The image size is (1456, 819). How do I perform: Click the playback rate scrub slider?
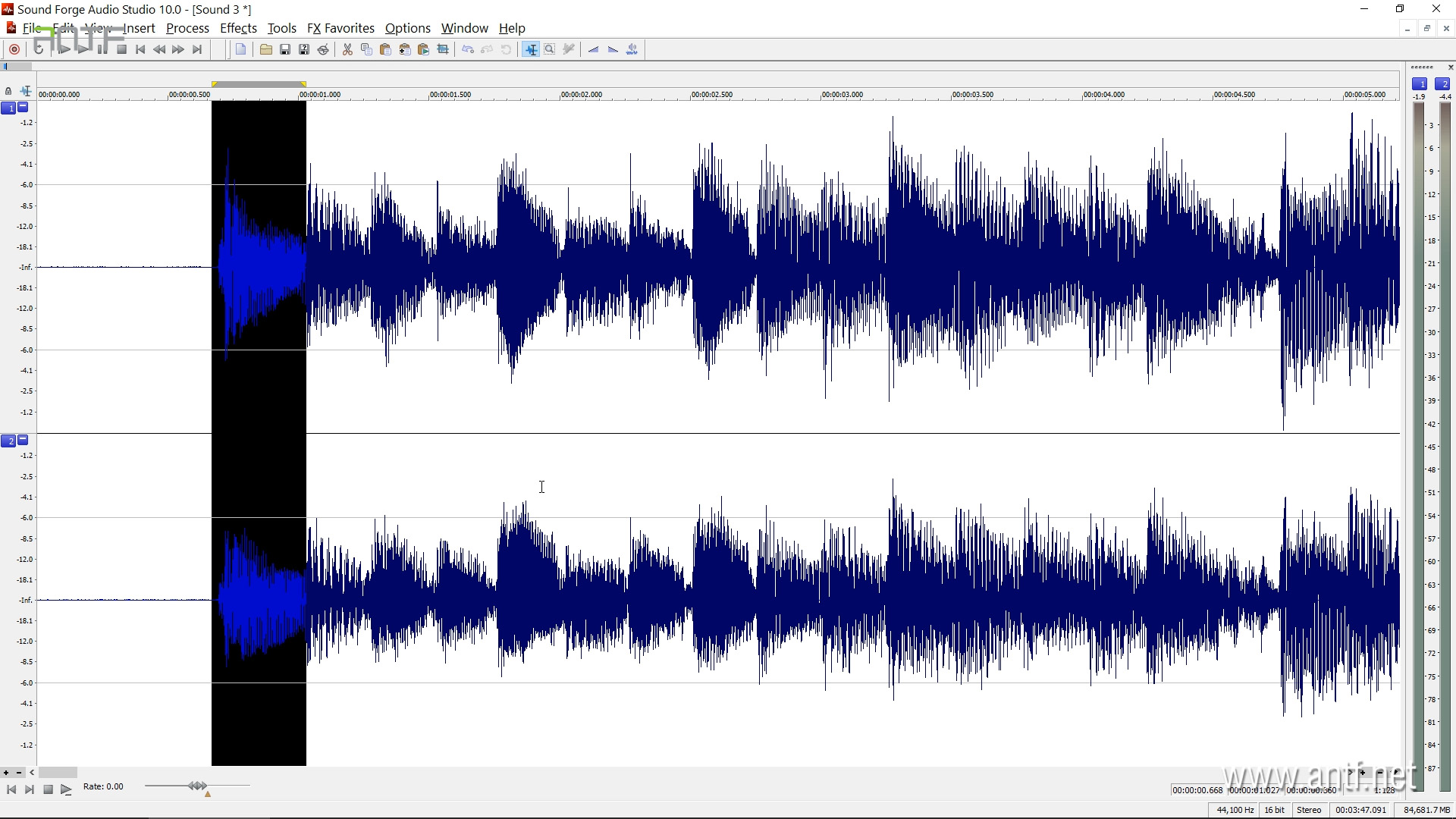pos(197,786)
